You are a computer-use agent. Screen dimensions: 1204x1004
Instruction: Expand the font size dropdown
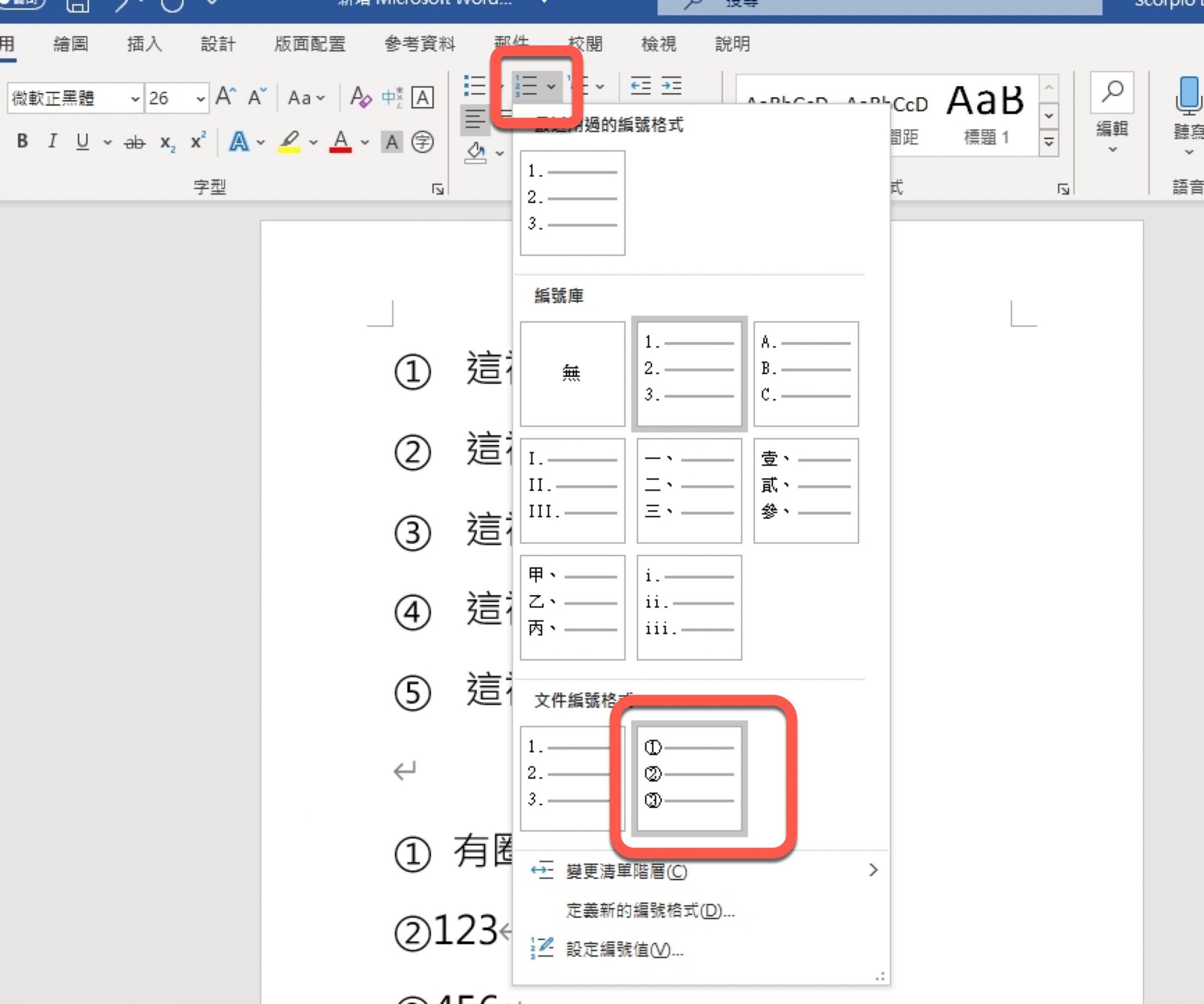click(200, 99)
